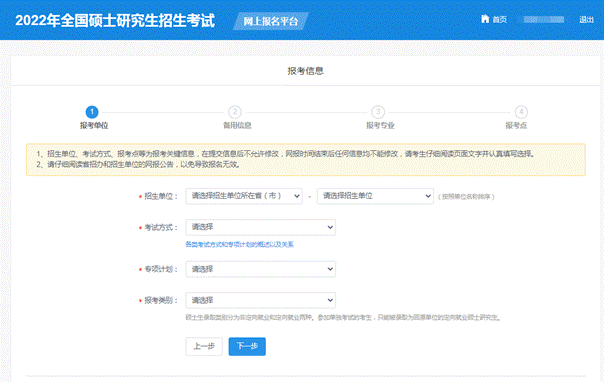Go to 首页 in the header
Screen dimensions: 604x382
pos(500,20)
